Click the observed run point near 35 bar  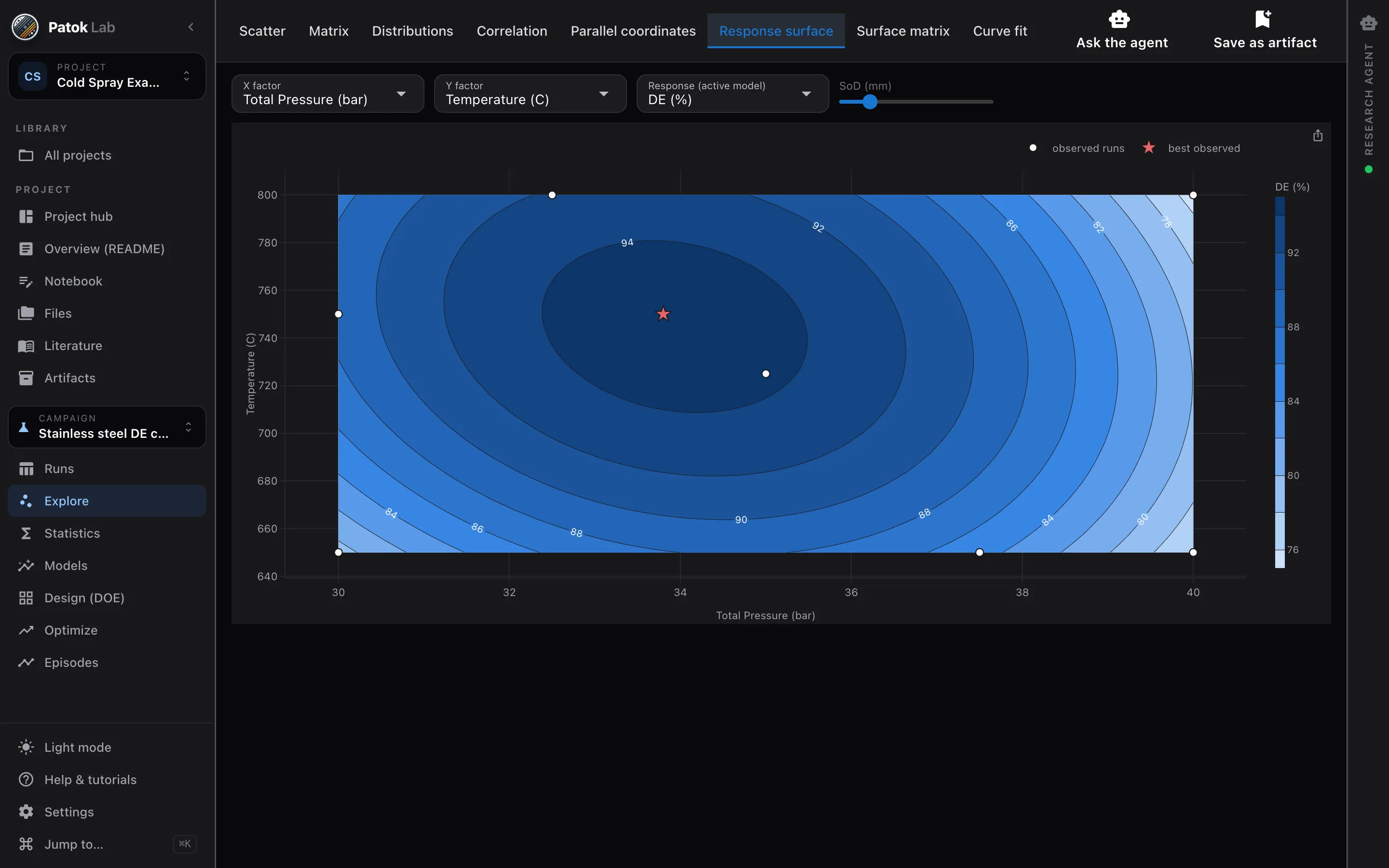pos(766,374)
